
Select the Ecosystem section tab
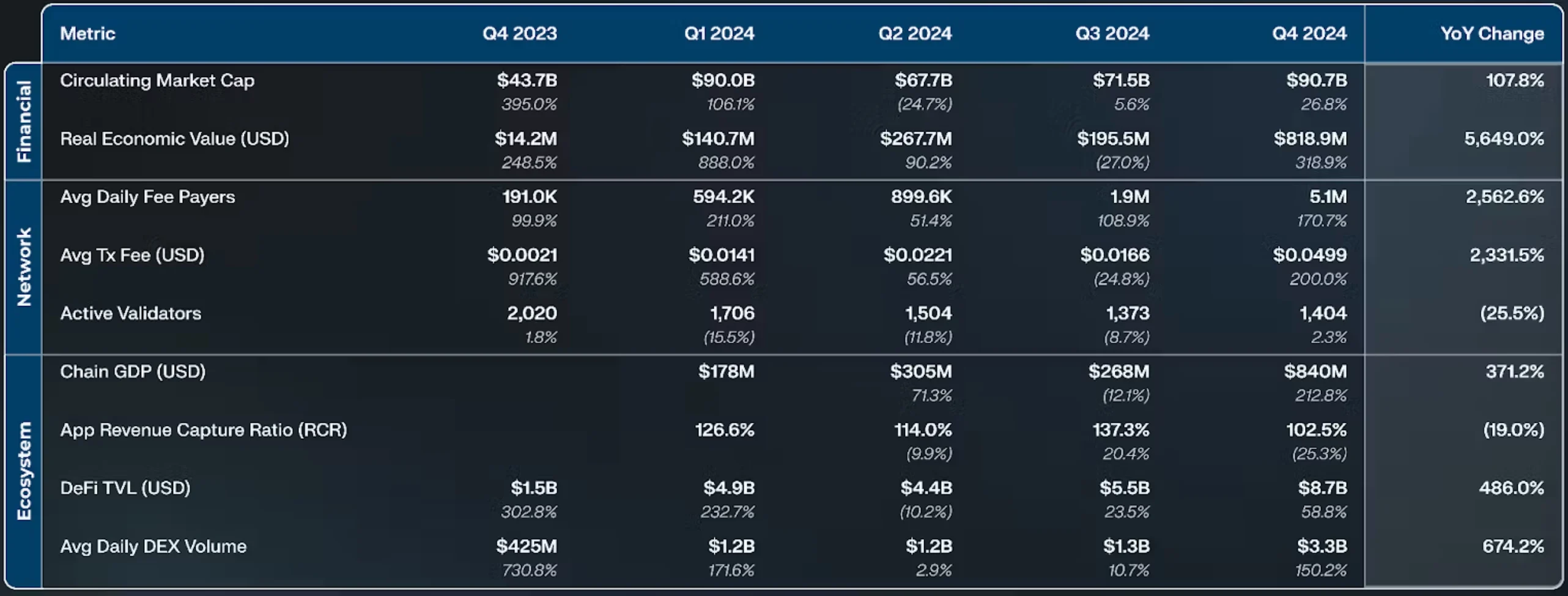(x=23, y=471)
